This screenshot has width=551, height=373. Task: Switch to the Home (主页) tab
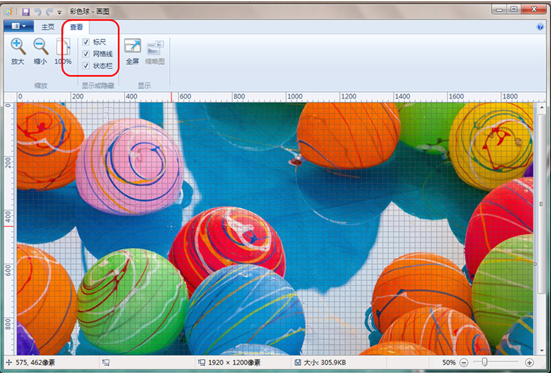point(48,27)
